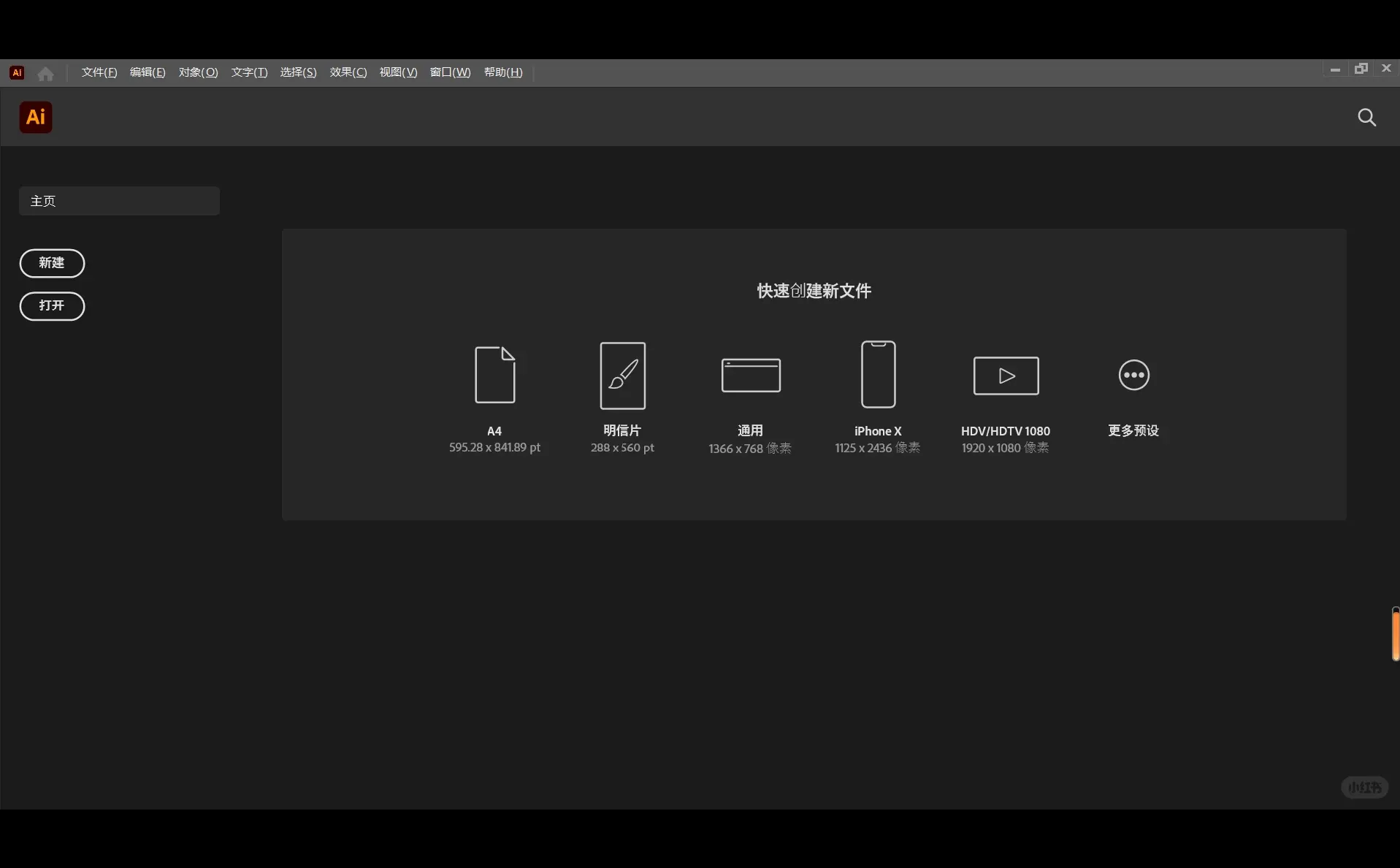Click the HDV/HDTV 1080 preset label
The height and width of the screenshot is (868, 1400).
coord(1006,431)
